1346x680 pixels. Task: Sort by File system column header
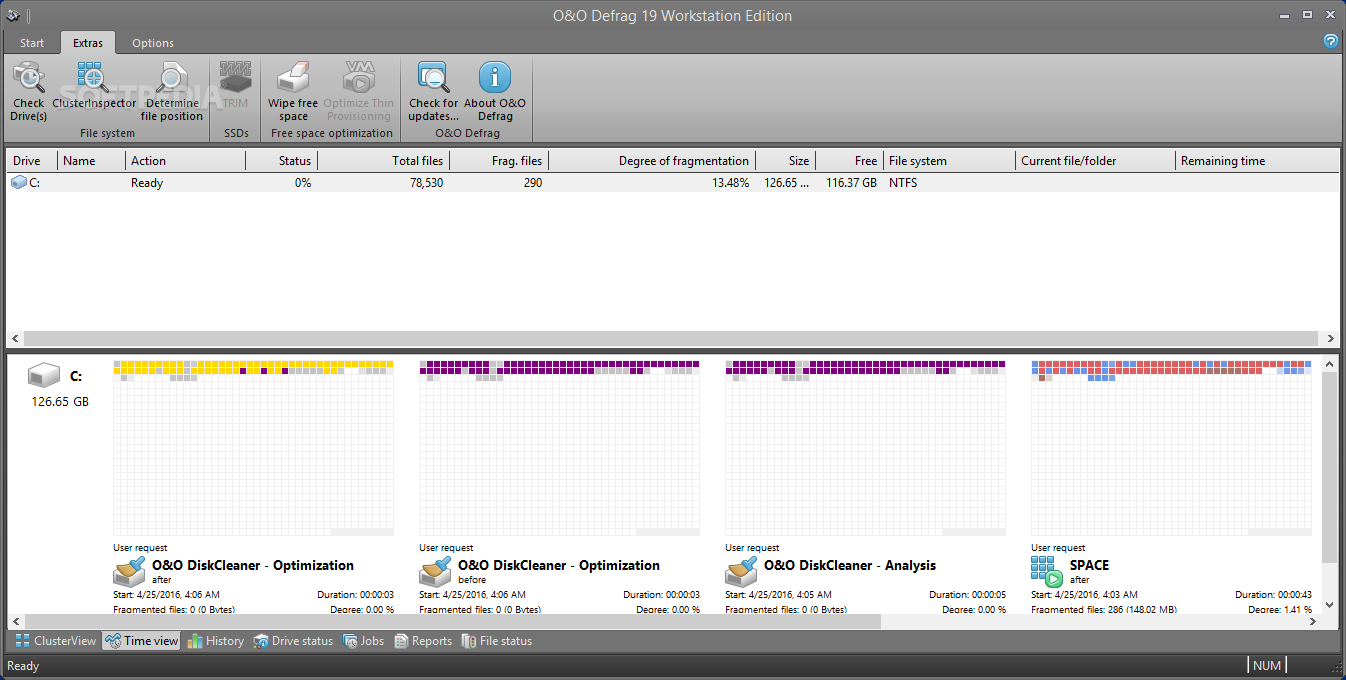pos(950,160)
